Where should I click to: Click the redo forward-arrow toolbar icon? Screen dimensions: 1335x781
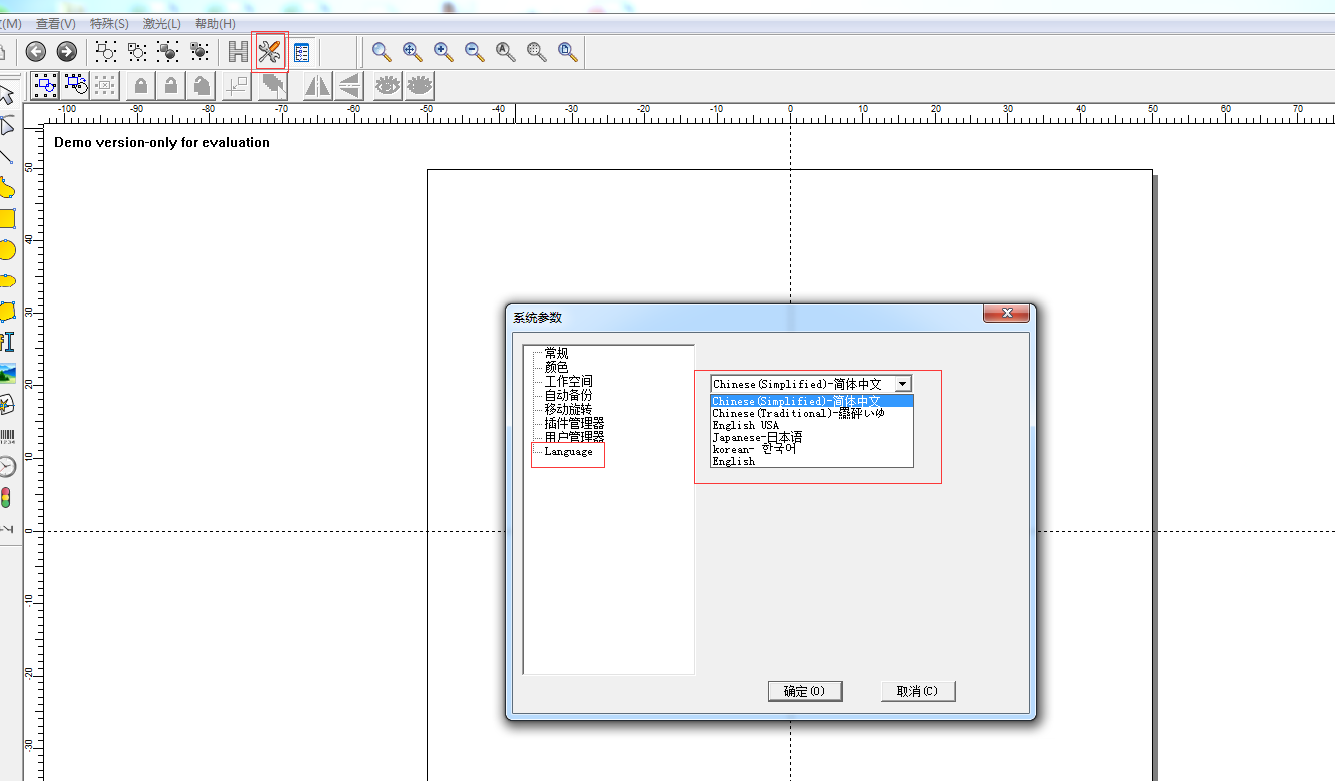coord(67,52)
